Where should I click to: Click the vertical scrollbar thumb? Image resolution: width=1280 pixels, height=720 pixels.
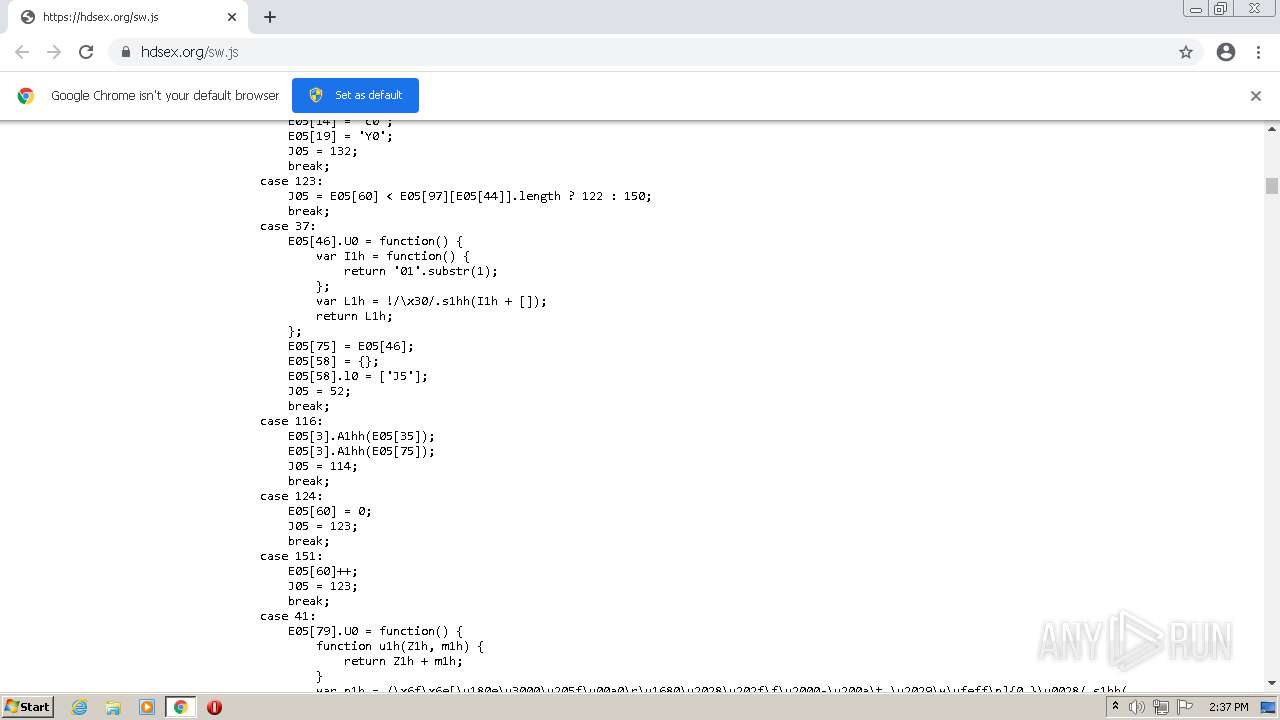pos(1272,186)
